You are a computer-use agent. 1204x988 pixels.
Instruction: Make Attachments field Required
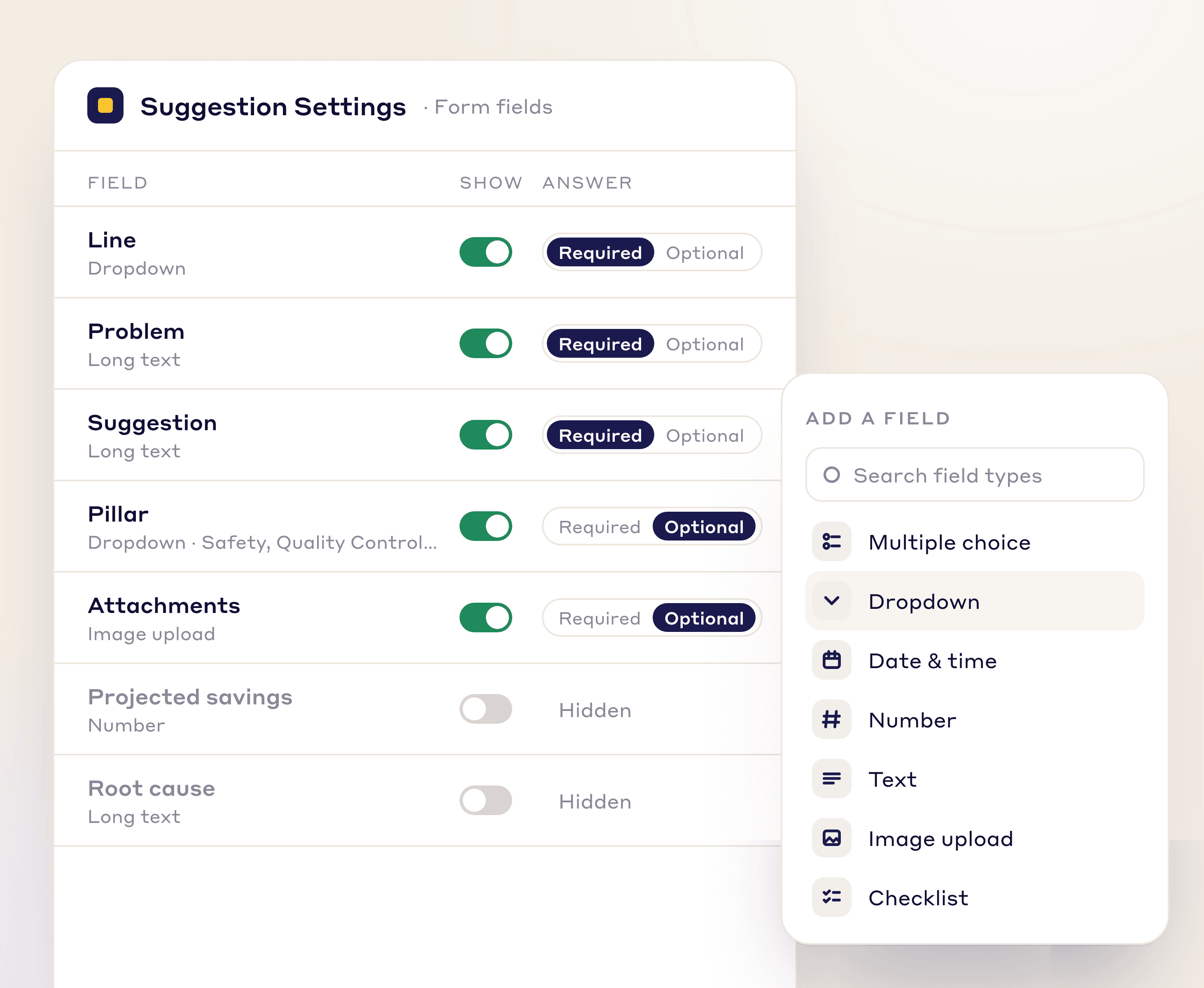tap(600, 618)
